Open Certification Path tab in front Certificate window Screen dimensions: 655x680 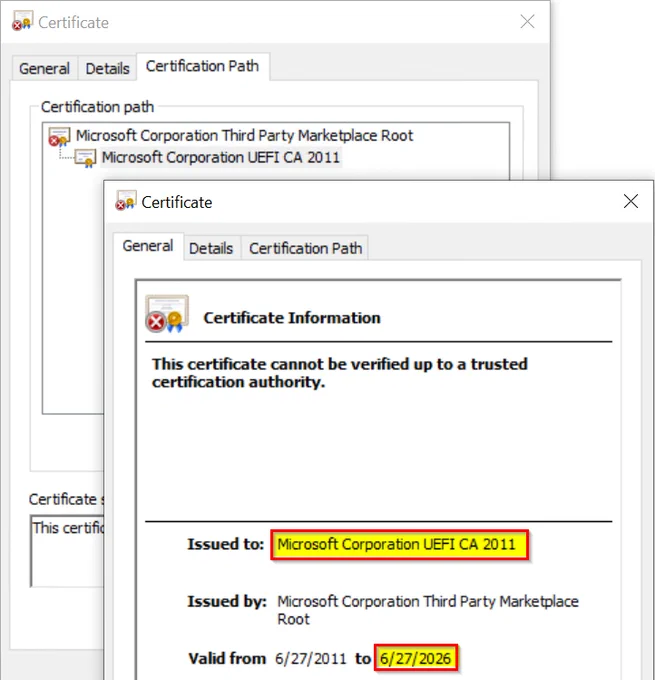[x=305, y=248]
